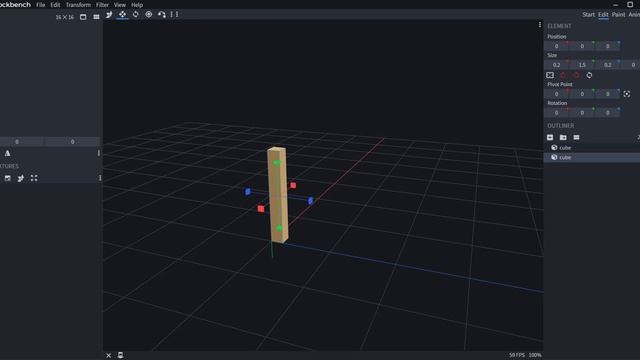Open the Textures panel three-dot menu

pyautogui.click(x=100, y=178)
